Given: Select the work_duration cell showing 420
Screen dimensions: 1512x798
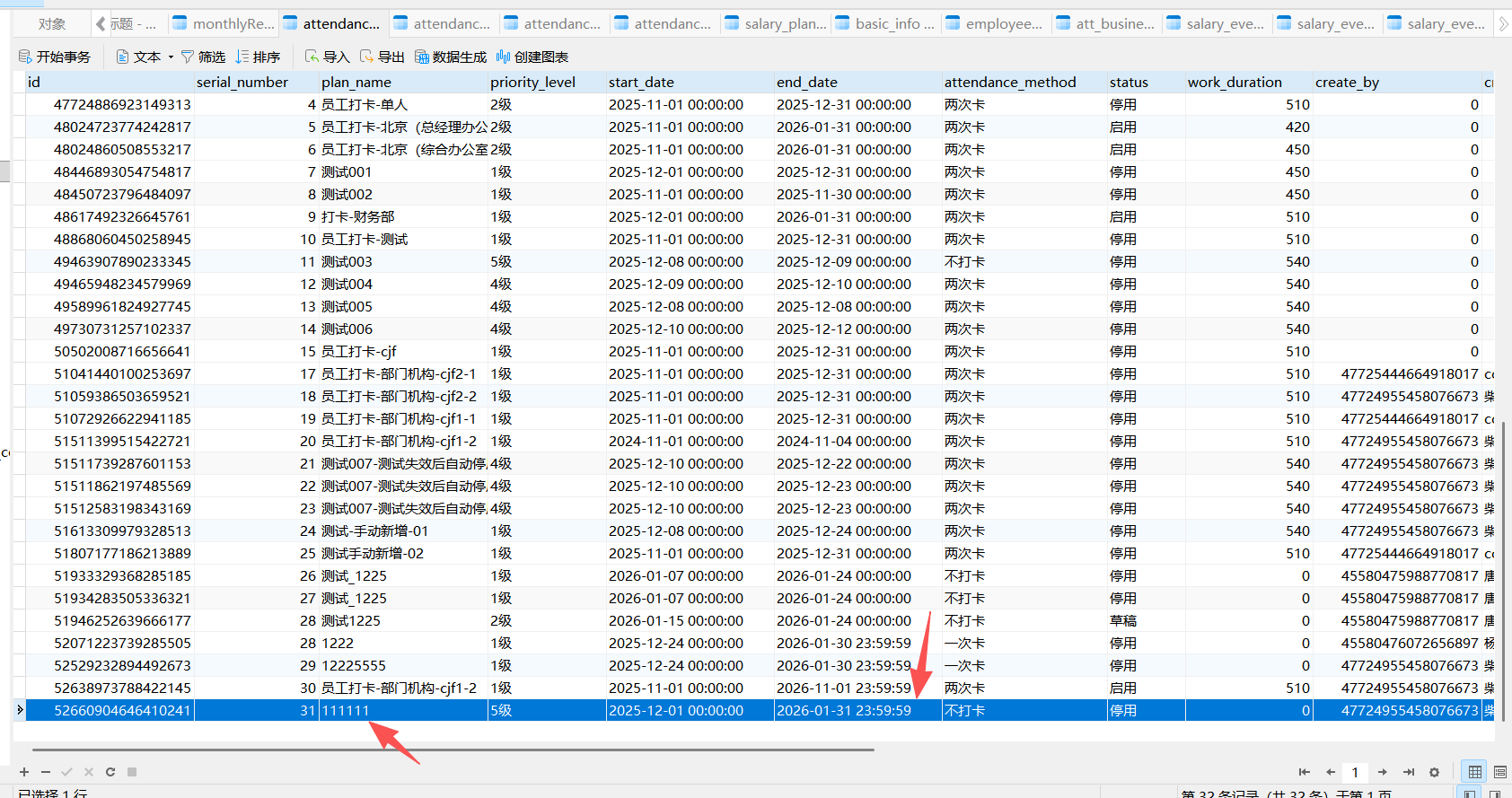Looking at the screenshot, I should [x=1249, y=127].
